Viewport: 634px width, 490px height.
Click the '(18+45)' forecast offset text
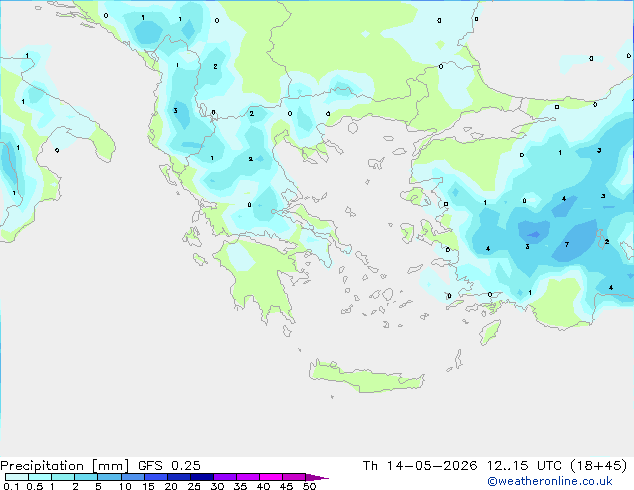tap(598, 466)
